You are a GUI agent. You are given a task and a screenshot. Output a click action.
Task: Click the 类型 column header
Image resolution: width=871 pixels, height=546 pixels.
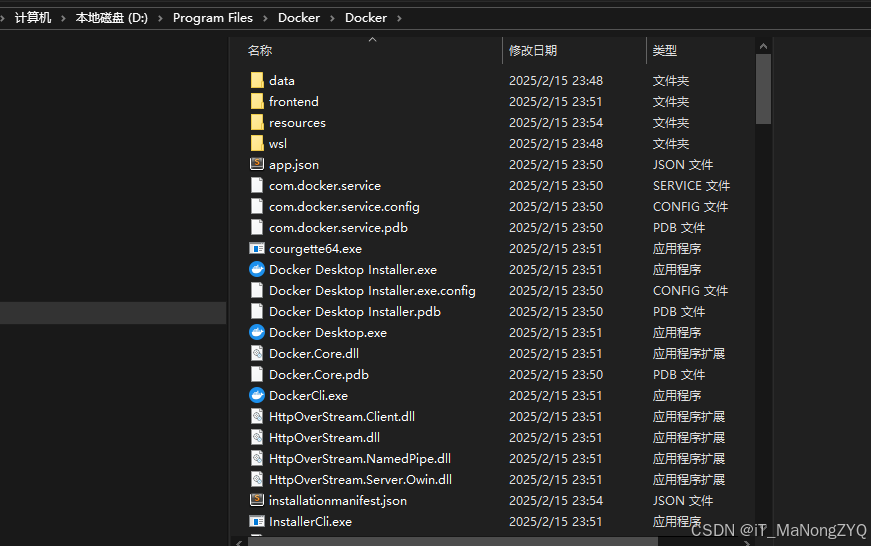665,50
